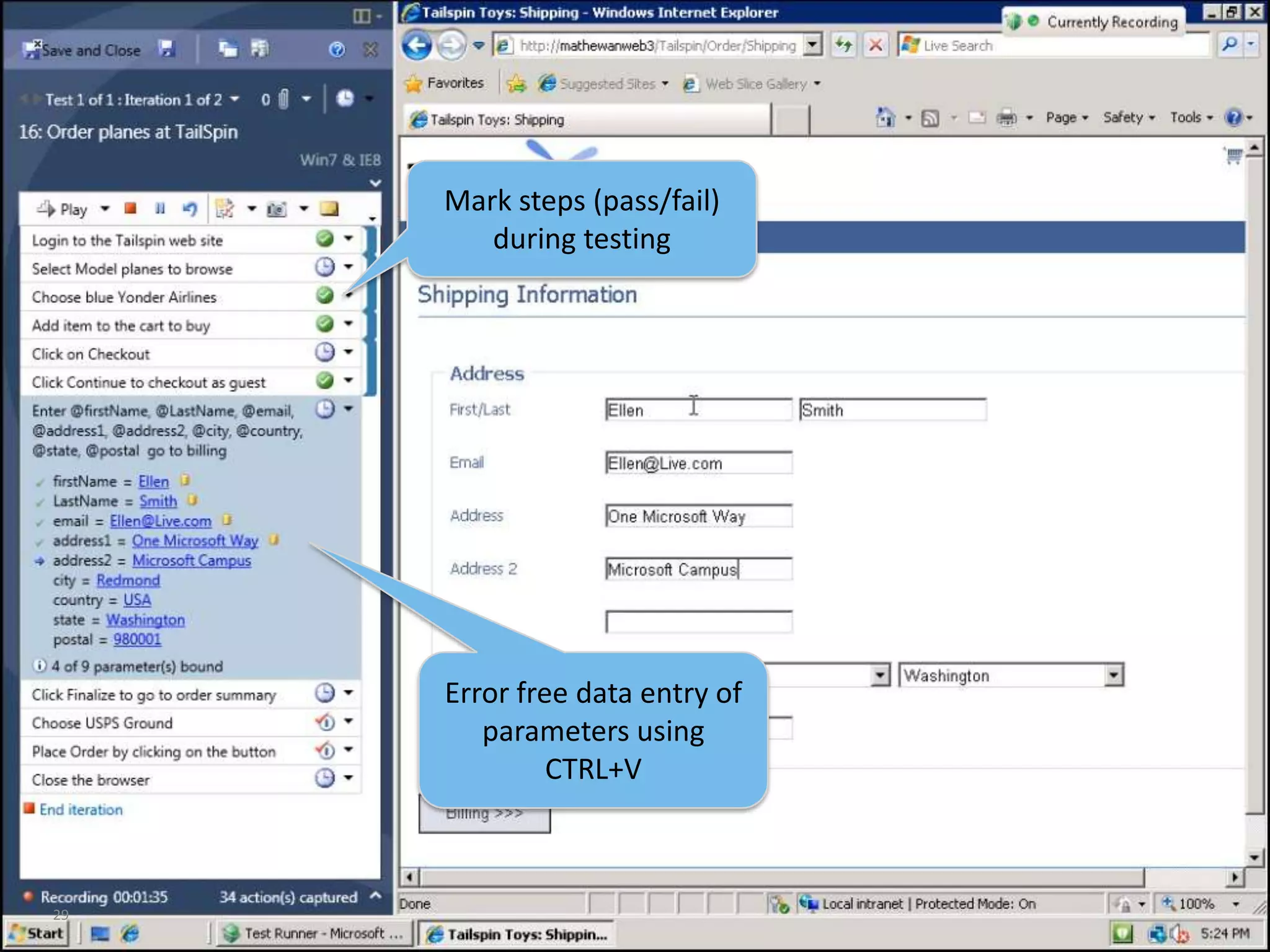The image size is (1270, 952).
Task: Open the iteration selector dropdown
Action: [x=234, y=99]
